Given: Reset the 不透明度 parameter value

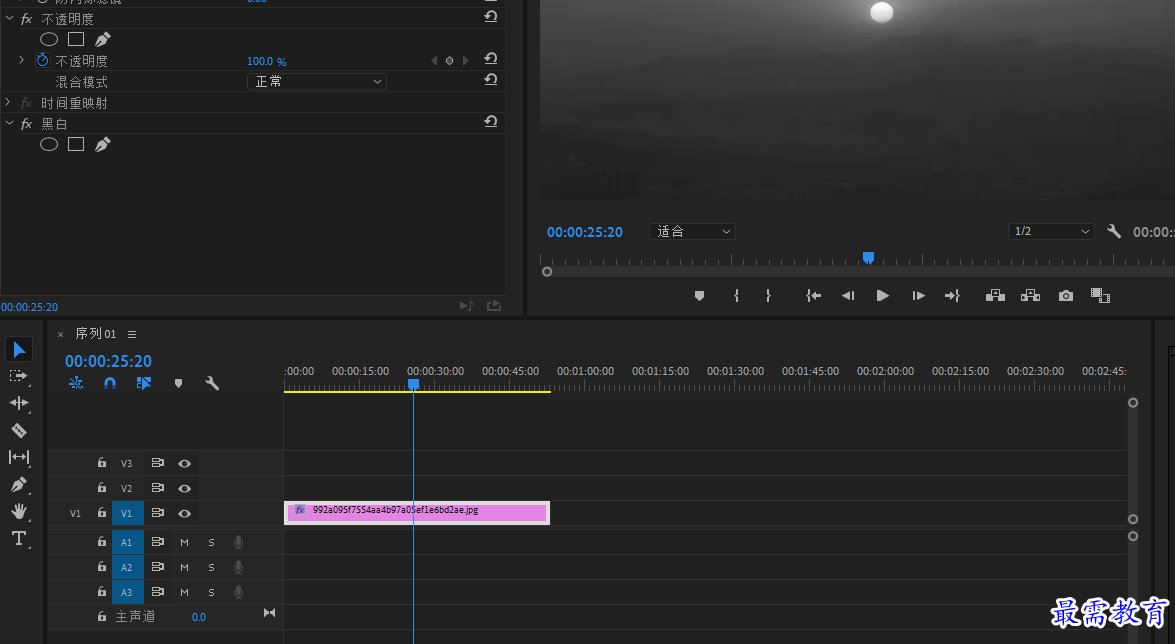Looking at the screenshot, I should (491, 58).
